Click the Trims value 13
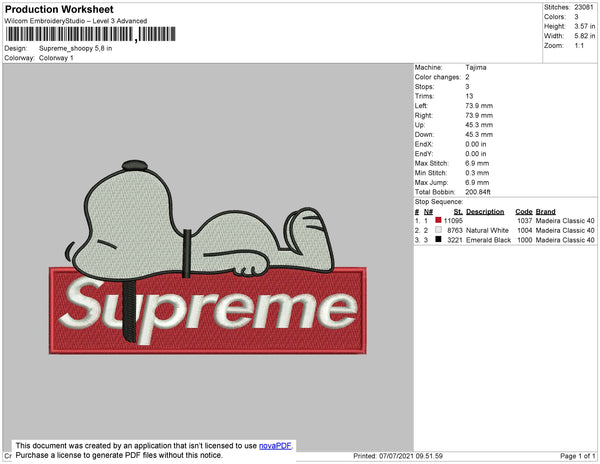This screenshot has width=600, height=464. [x=469, y=96]
